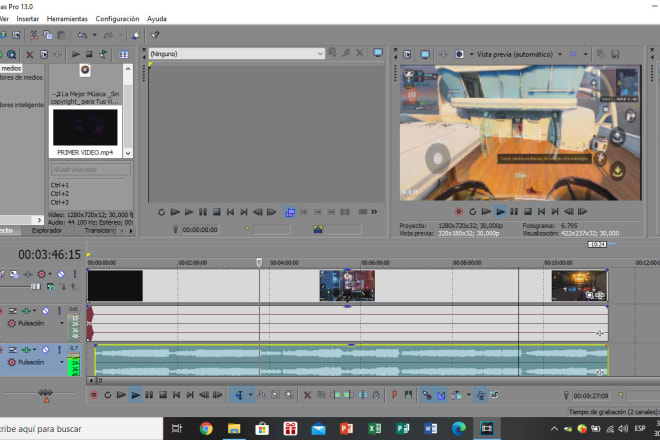The height and width of the screenshot is (440, 660).
Task: Click the Undo arrow icon
Action: [82, 35]
